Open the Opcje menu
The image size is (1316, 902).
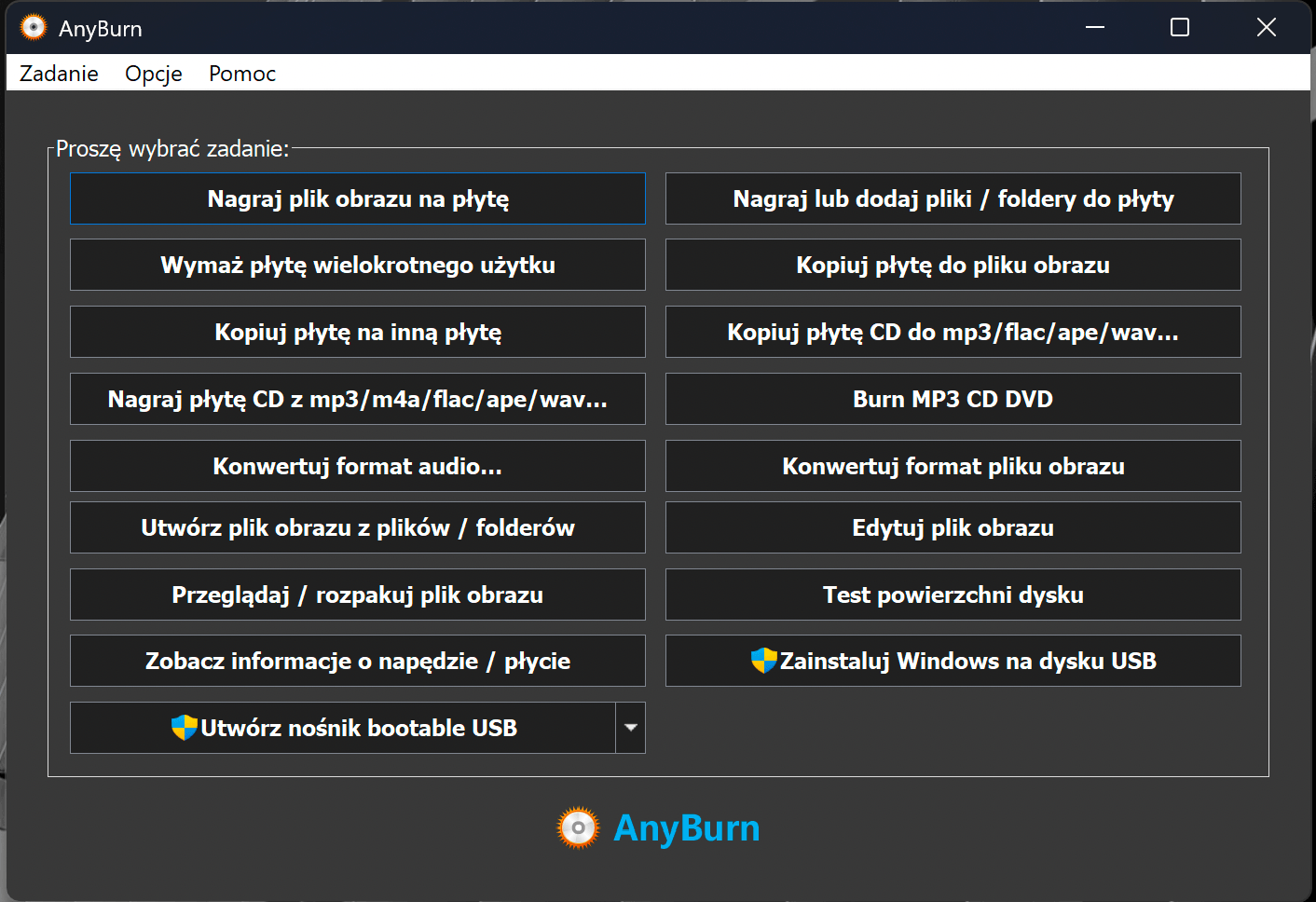tap(154, 74)
